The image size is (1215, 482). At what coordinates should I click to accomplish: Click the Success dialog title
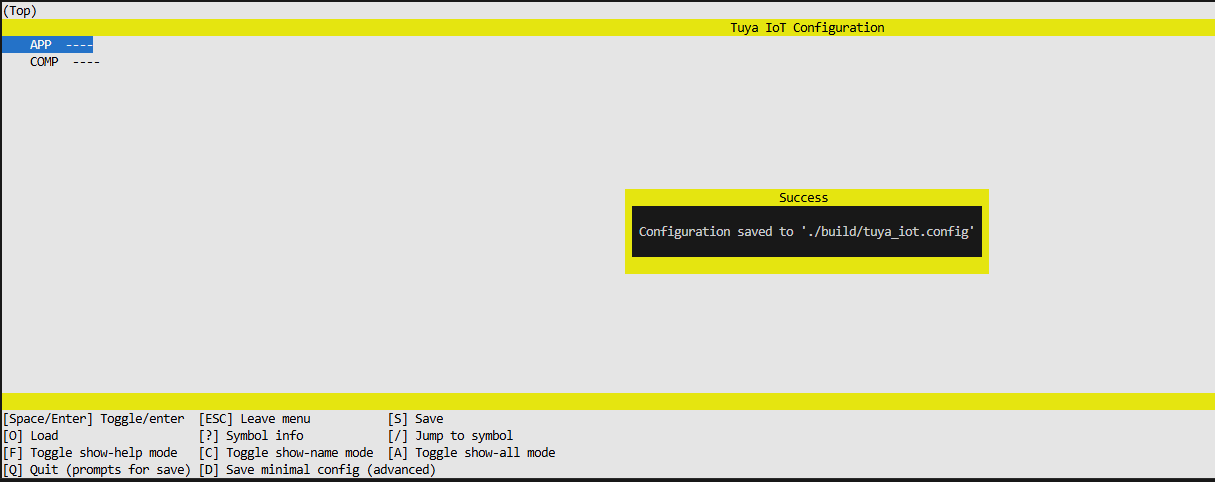(x=804, y=198)
